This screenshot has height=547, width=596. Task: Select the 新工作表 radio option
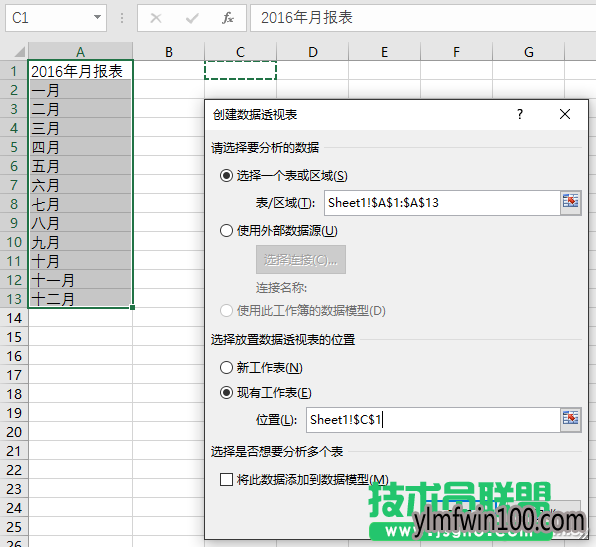coord(226,368)
